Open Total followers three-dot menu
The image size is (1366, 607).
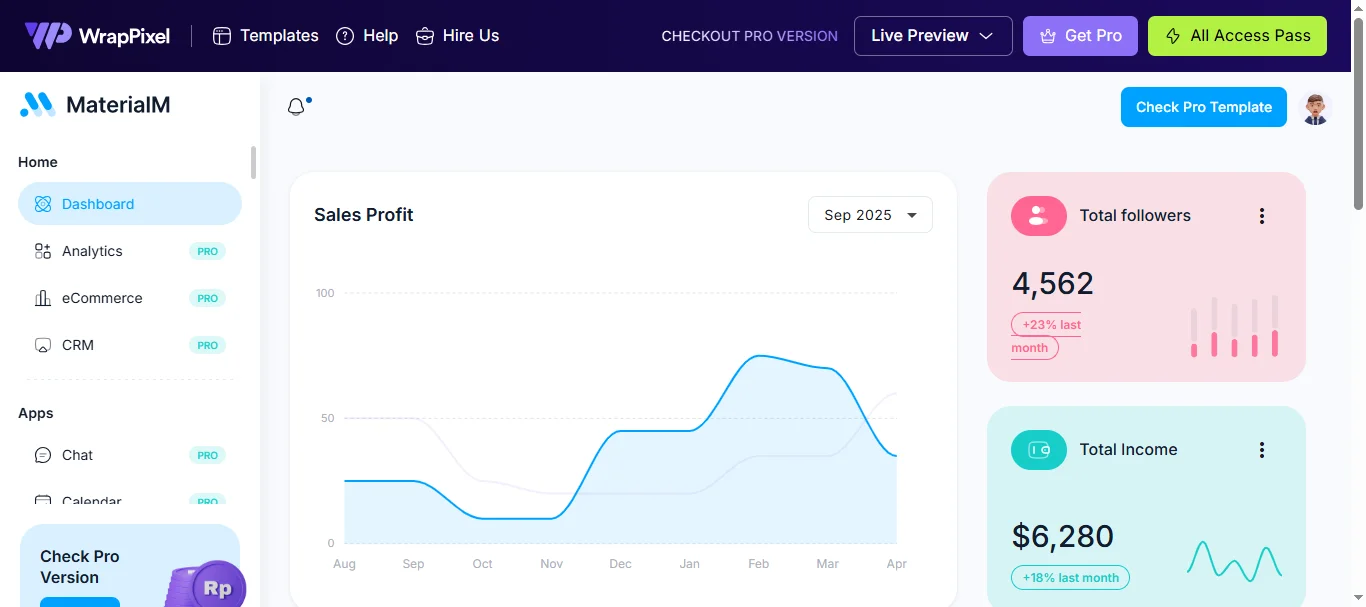[x=1261, y=216]
